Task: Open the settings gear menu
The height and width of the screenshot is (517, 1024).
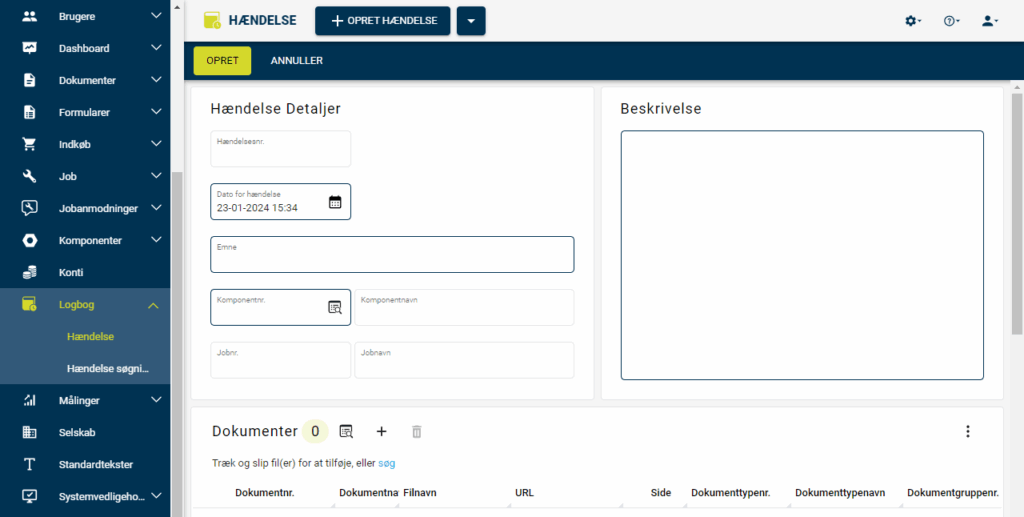Action: [912, 21]
